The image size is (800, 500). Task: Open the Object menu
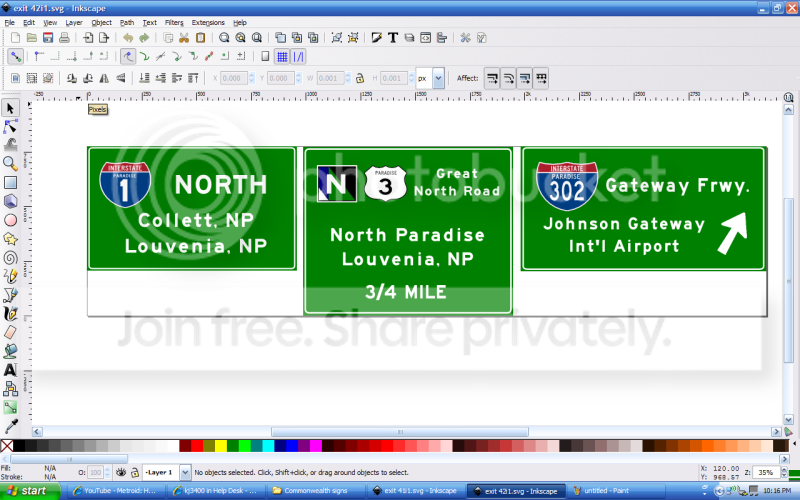(x=102, y=22)
